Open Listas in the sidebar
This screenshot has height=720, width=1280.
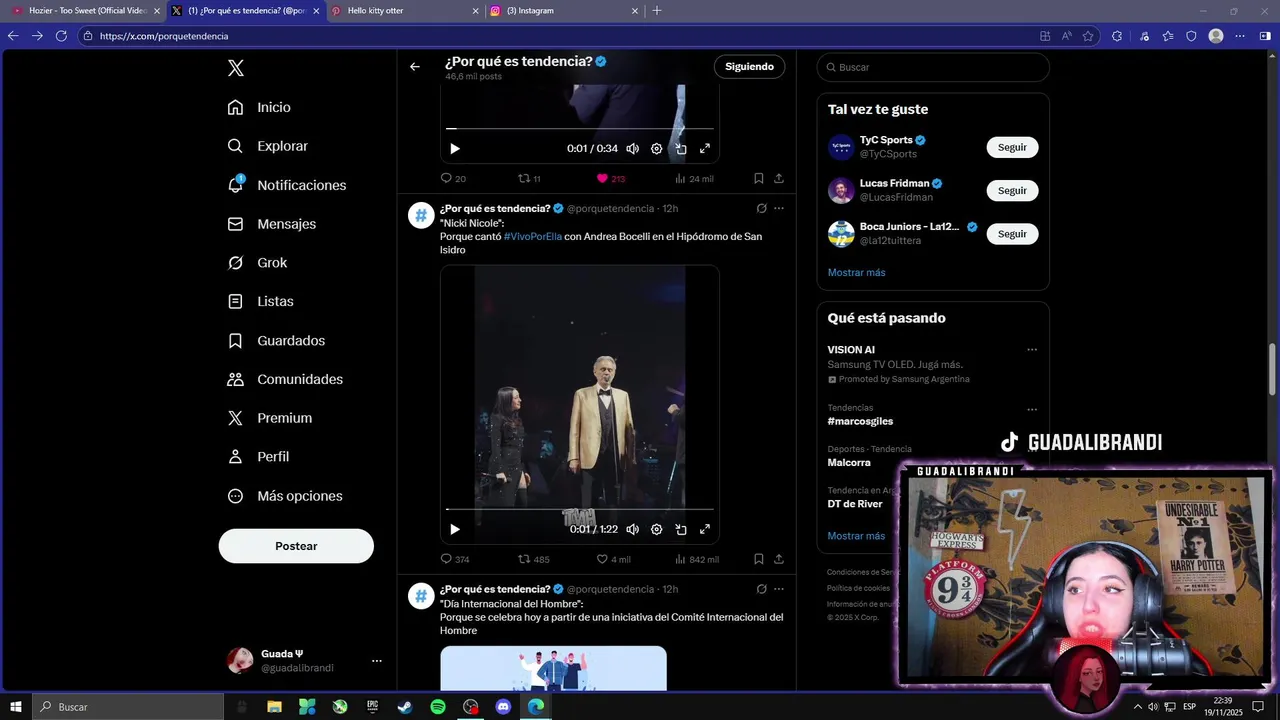point(260,301)
